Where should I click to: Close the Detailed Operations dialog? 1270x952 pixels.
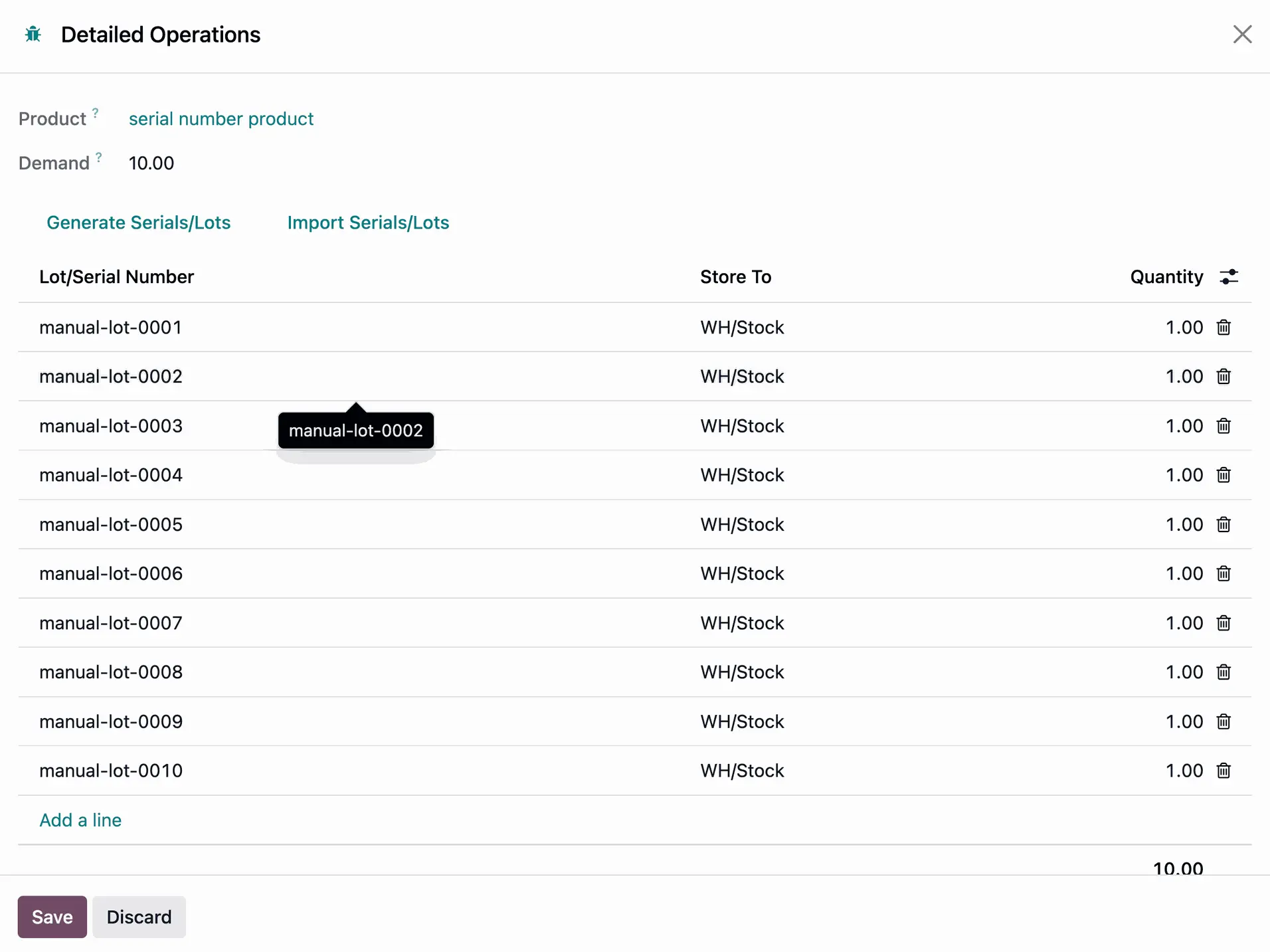(x=1242, y=34)
